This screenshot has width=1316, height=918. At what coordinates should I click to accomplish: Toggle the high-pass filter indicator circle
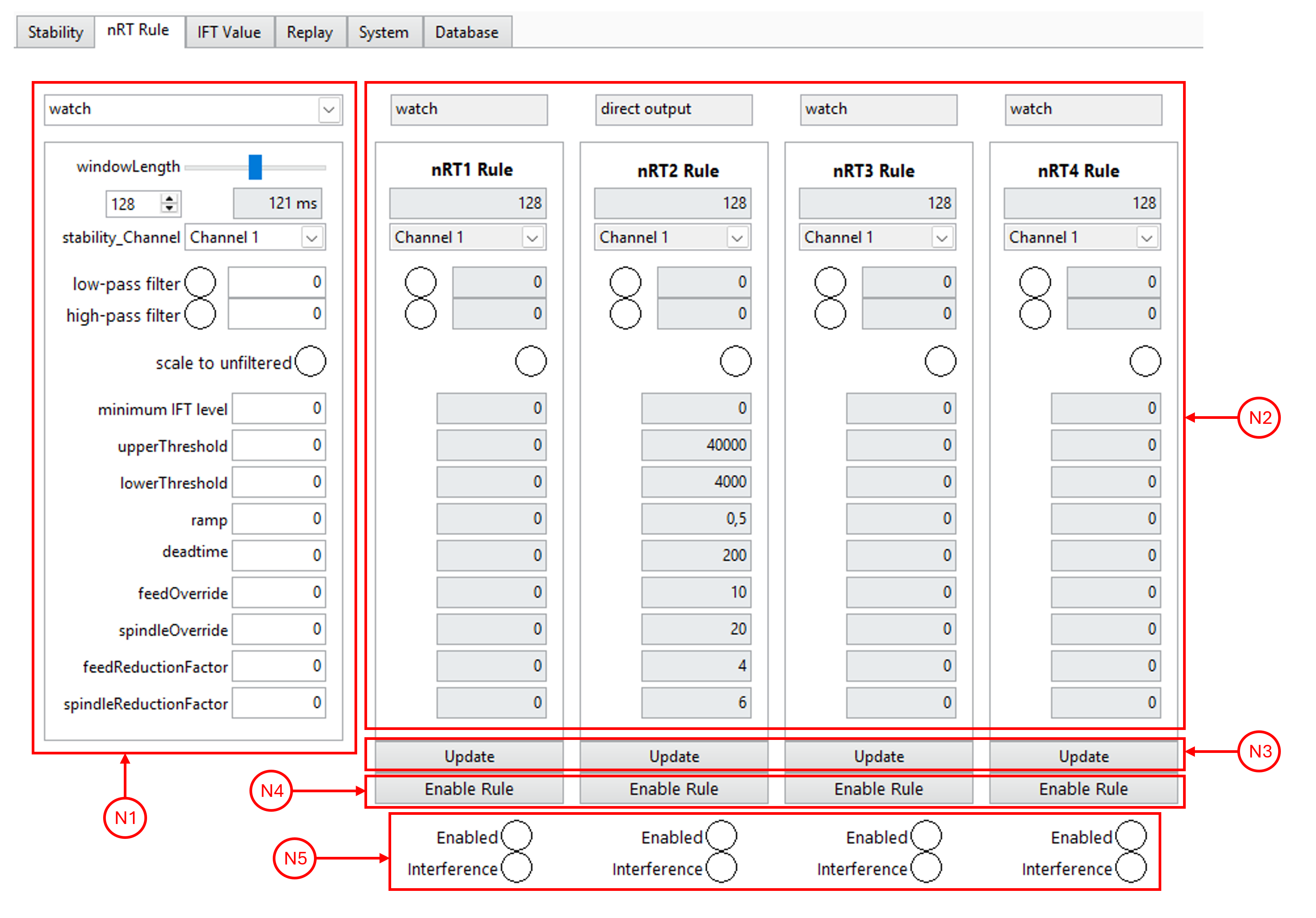click(x=200, y=314)
